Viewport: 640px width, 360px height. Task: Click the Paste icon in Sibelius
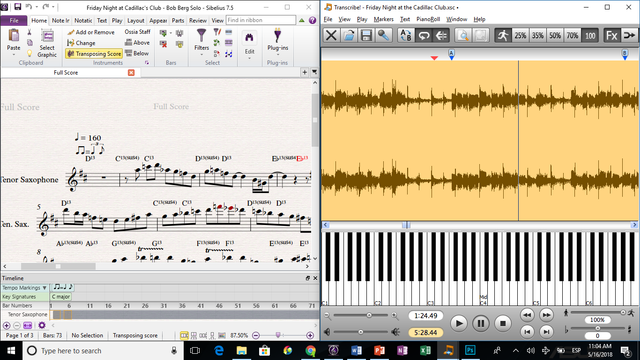coord(13,36)
